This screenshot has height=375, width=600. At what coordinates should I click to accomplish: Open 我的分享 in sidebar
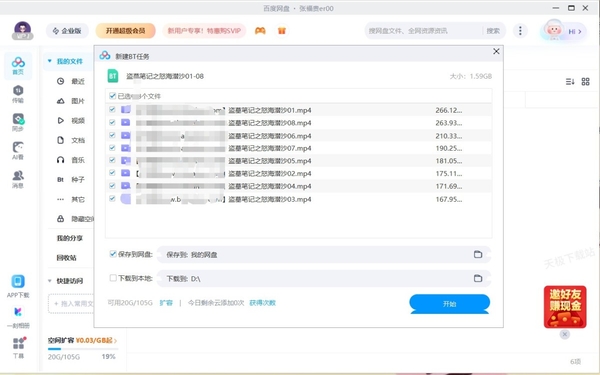coord(70,238)
